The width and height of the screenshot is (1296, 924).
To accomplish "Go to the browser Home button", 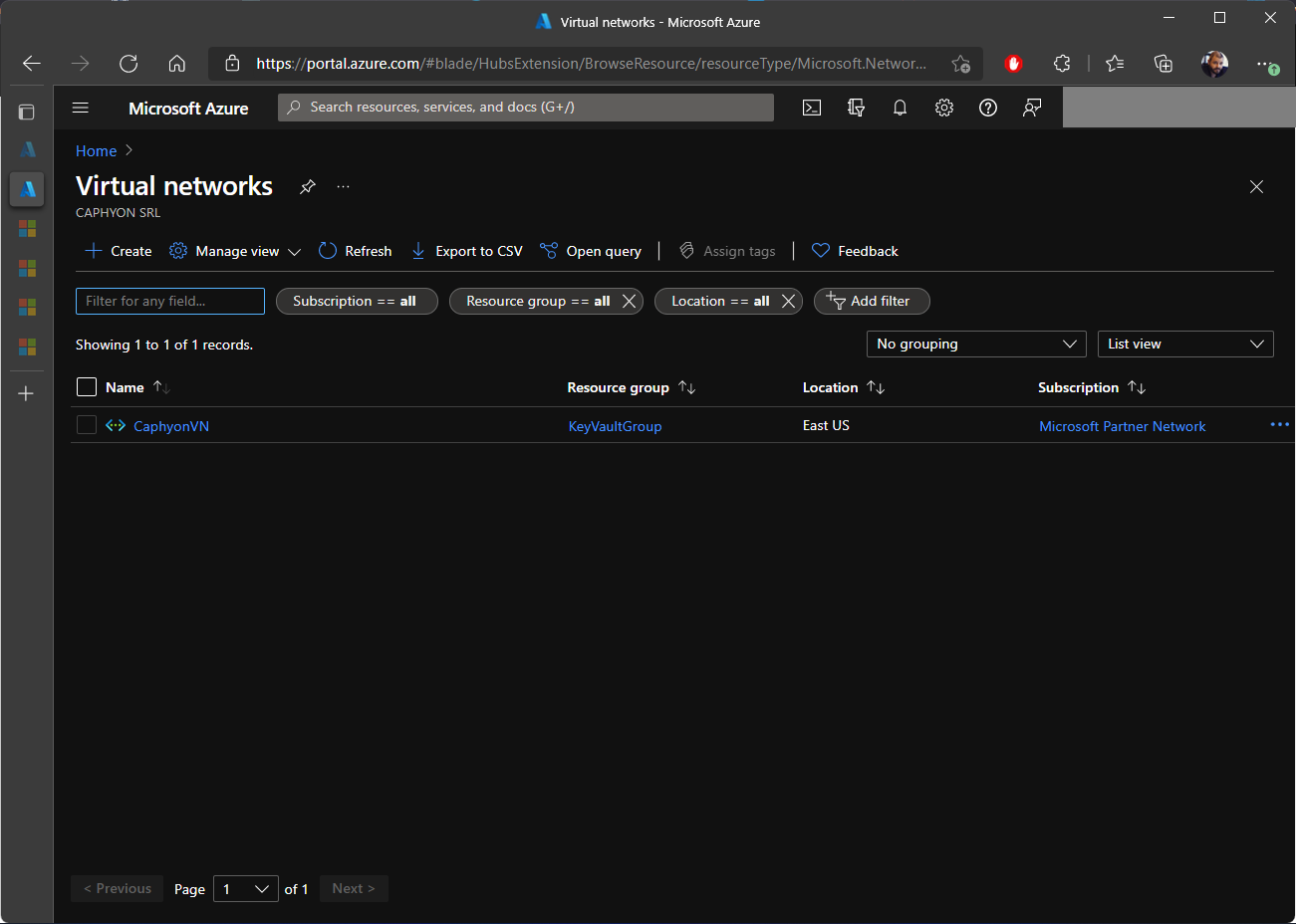I will click(x=177, y=64).
